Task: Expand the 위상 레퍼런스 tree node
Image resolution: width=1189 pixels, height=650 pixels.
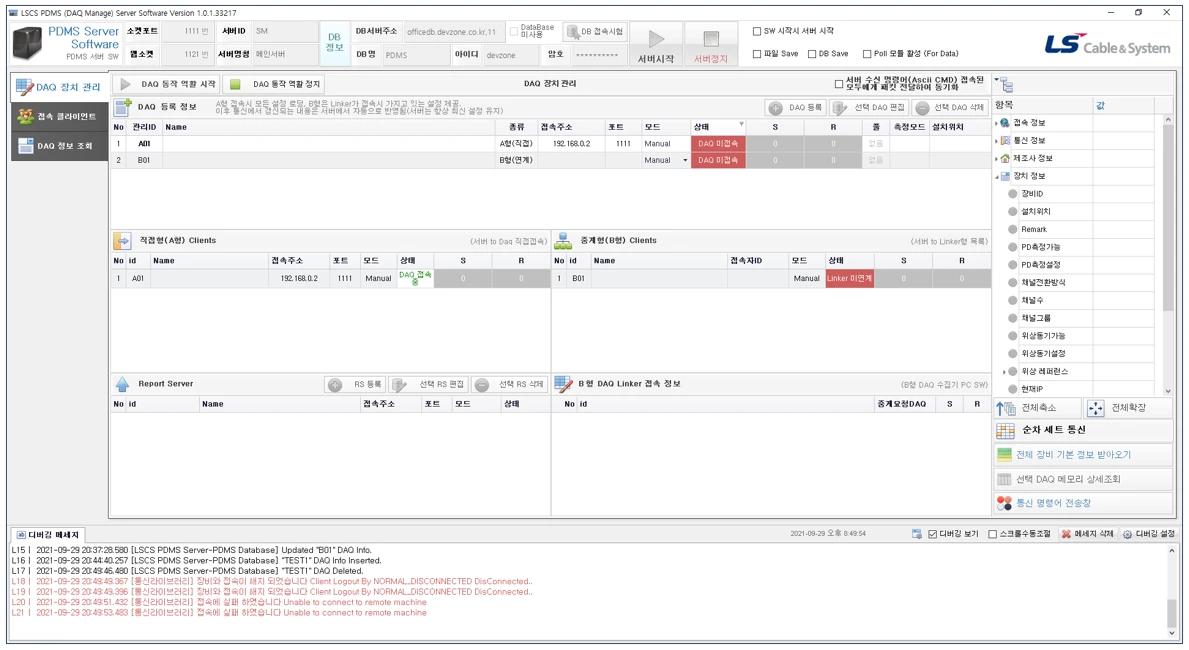Action: click(x=1004, y=372)
